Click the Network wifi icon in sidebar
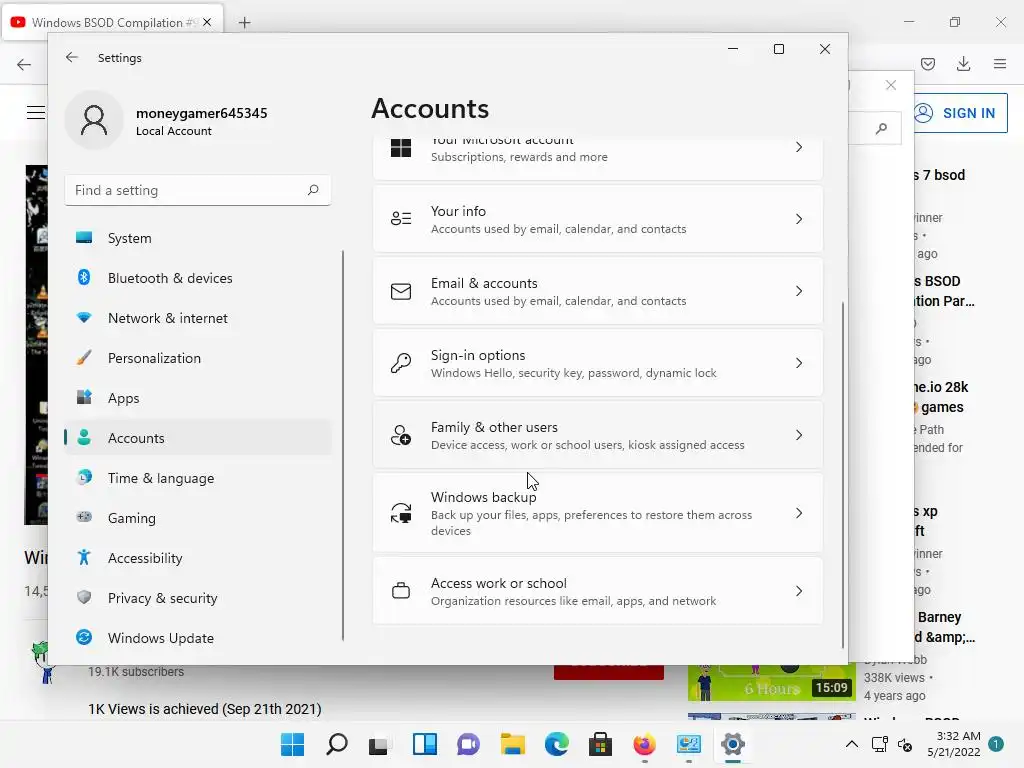This screenshot has height=768, width=1024. click(x=84, y=317)
